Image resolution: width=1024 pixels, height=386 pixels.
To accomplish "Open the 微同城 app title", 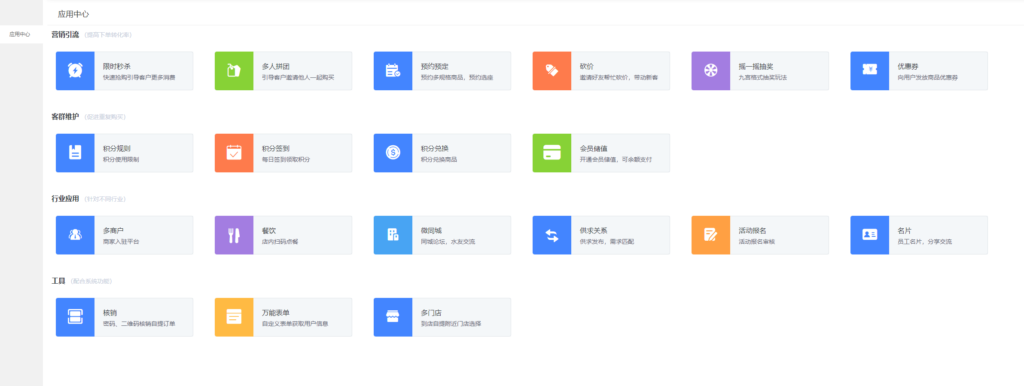I will [431, 231].
